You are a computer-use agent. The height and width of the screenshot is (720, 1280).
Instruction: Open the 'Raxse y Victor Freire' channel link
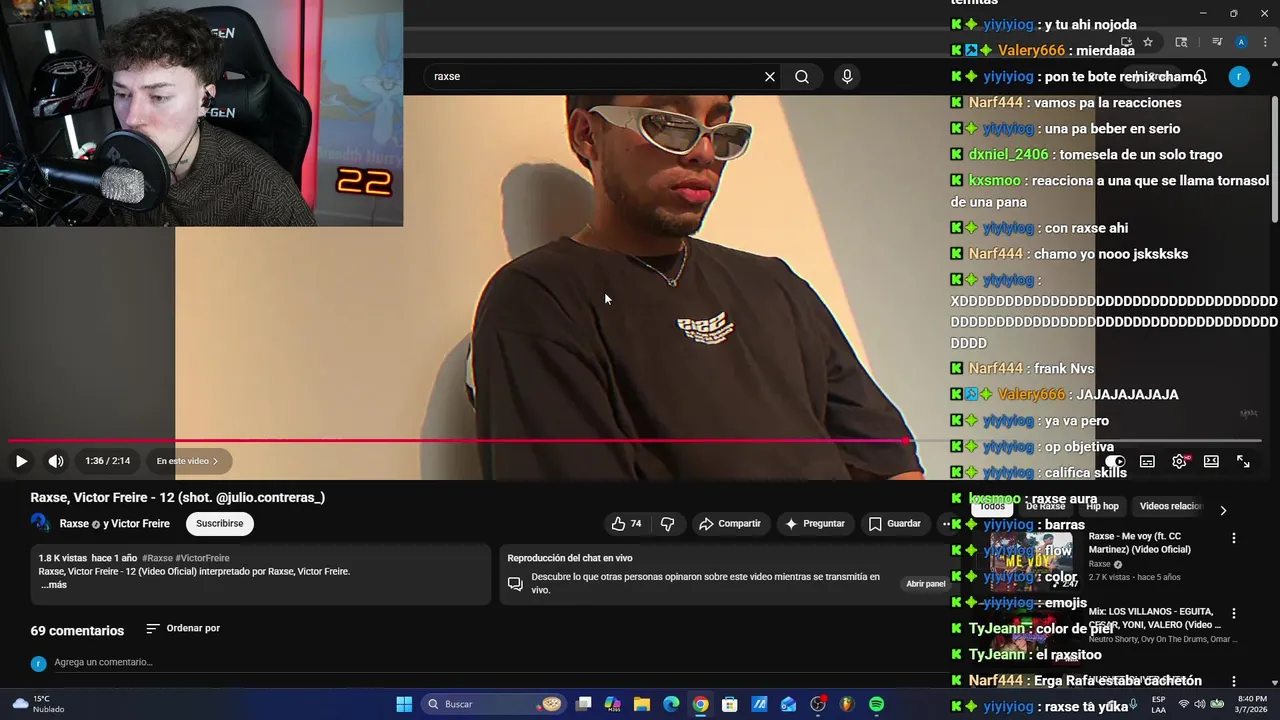114,524
